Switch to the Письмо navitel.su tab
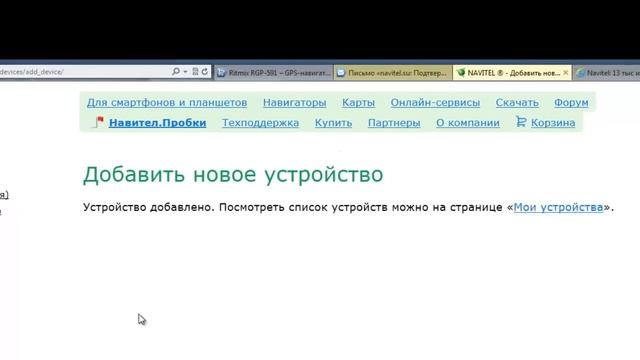The width and height of the screenshot is (640, 360). pyautogui.click(x=393, y=73)
